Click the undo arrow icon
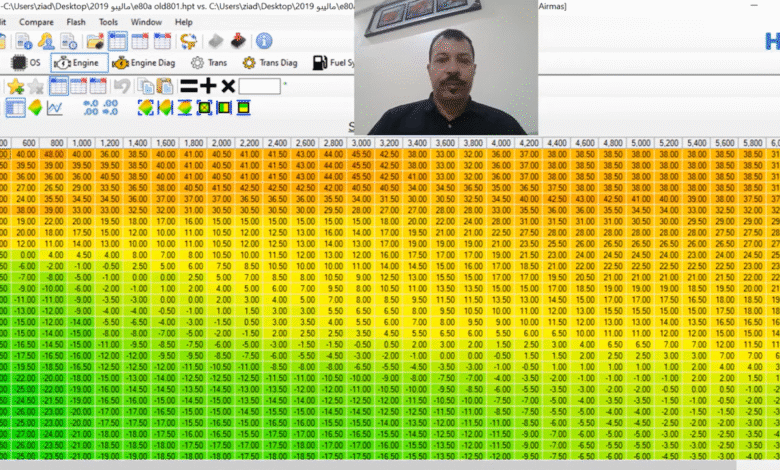 [x=121, y=86]
